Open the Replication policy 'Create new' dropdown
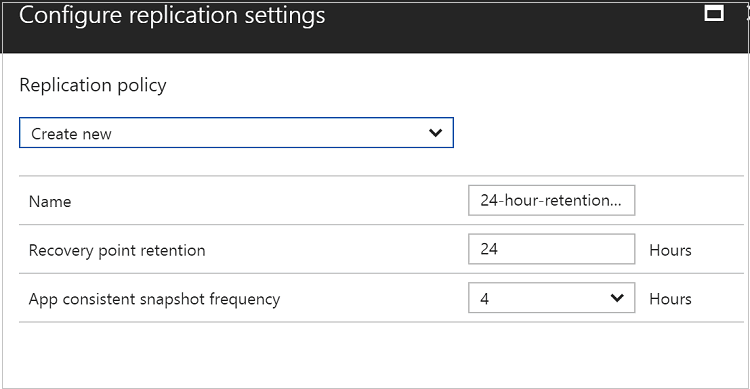 (236, 133)
